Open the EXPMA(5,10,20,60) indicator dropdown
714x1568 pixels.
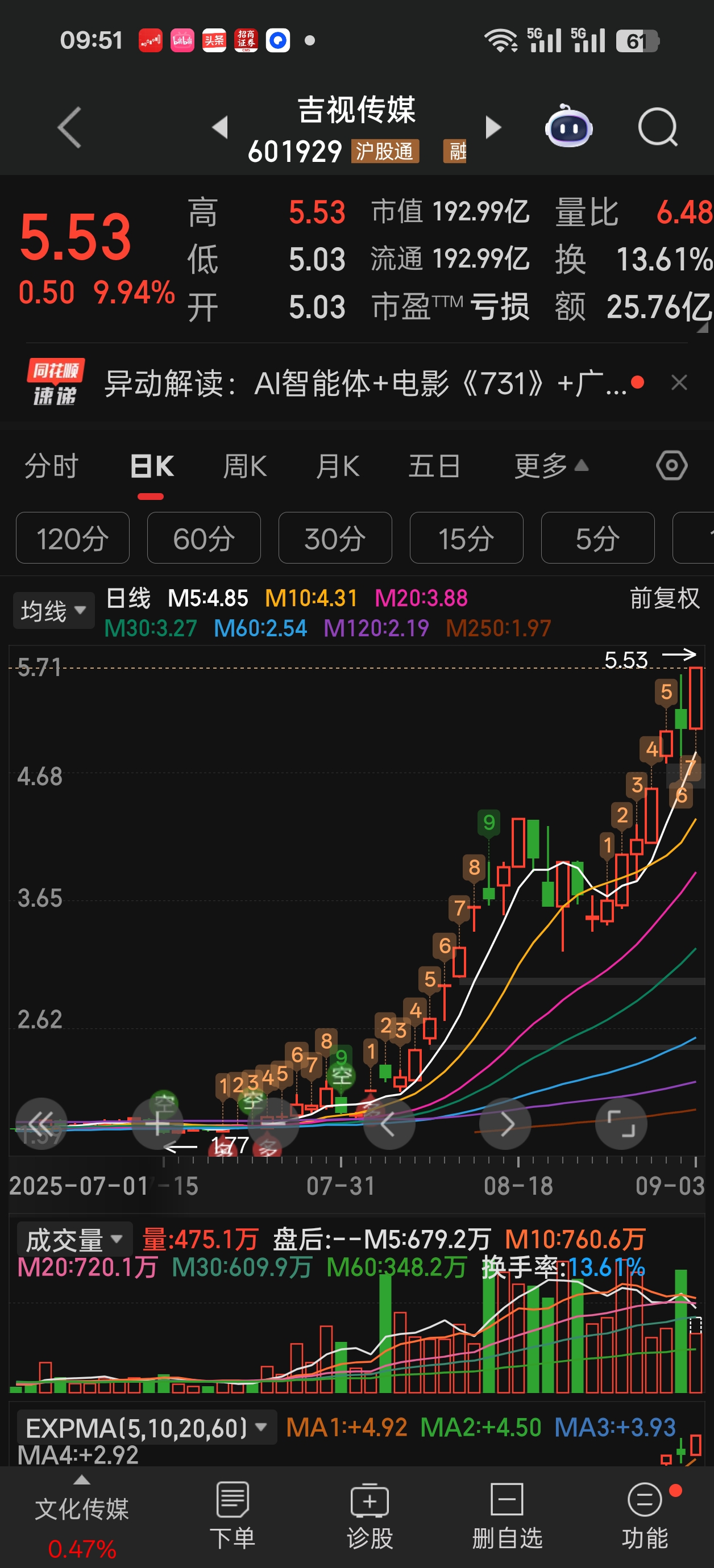(x=146, y=1427)
